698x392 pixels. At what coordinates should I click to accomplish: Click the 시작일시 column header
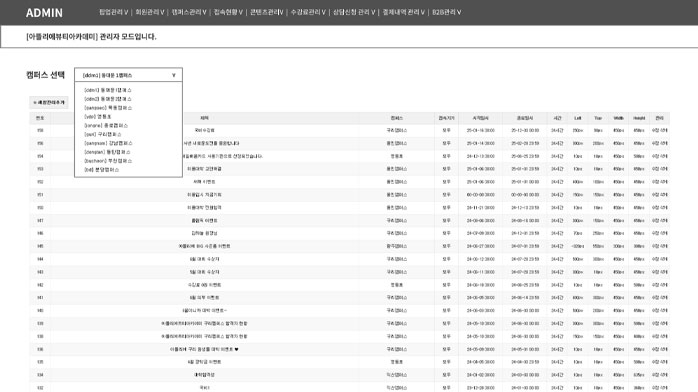coord(480,118)
